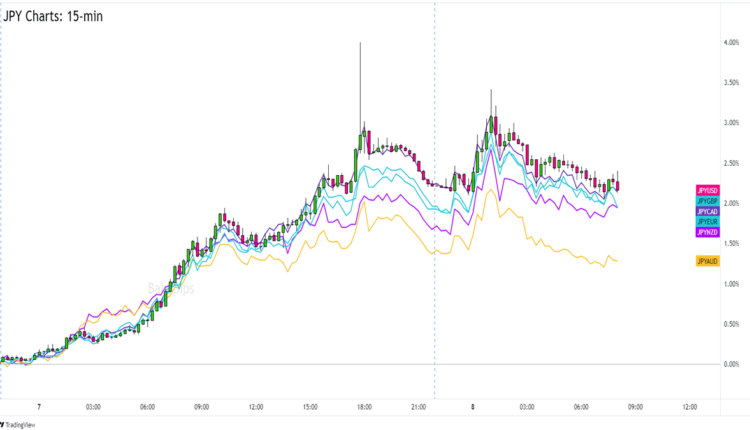Click the last 12:00 label on time axis

[x=690, y=407]
